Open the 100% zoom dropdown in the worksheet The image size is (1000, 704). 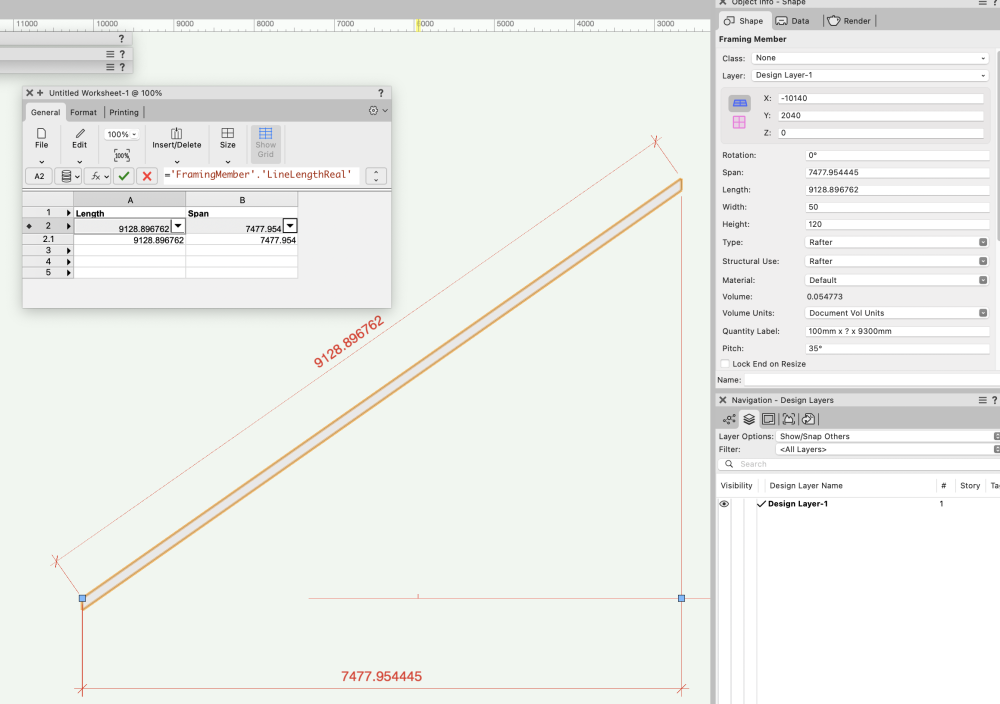click(x=120, y=132)
